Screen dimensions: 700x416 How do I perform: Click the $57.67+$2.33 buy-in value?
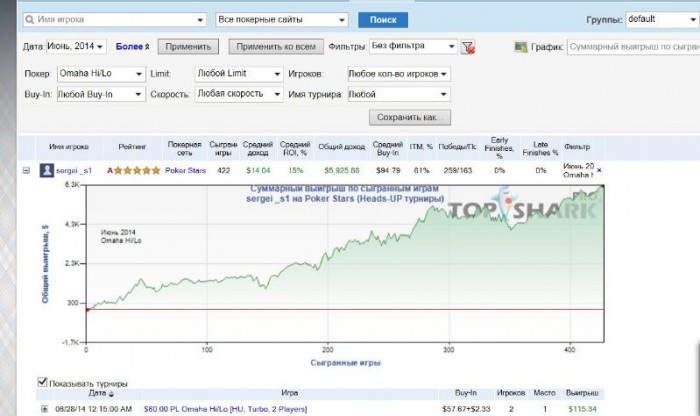466,409
